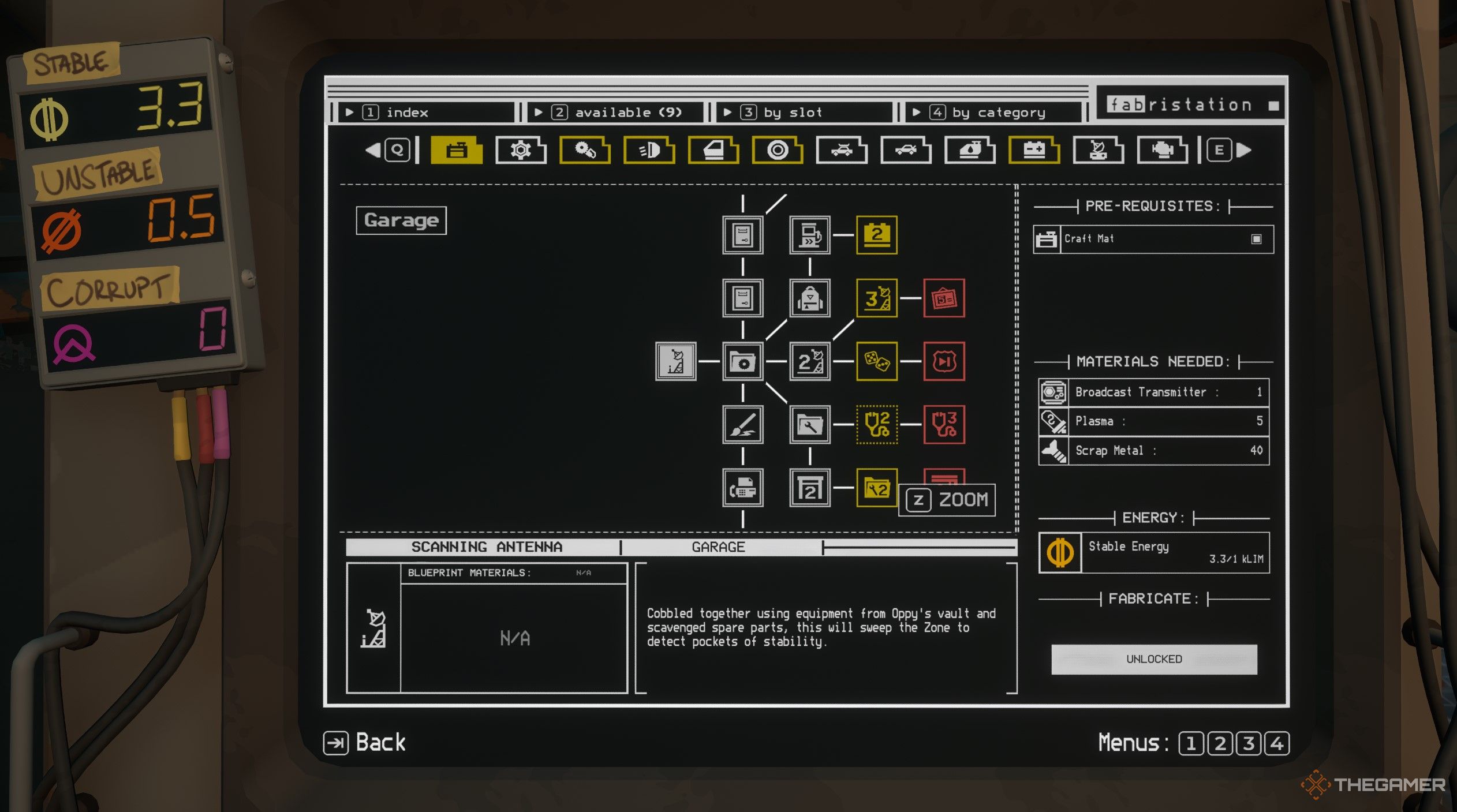Select the Scanning Antenna node

[x=675, y=361]
